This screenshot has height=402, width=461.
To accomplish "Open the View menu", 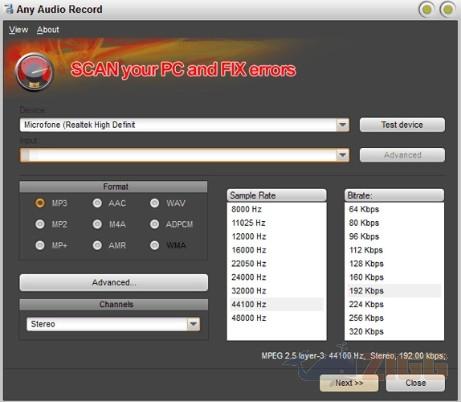I will [x=18, y=30].
